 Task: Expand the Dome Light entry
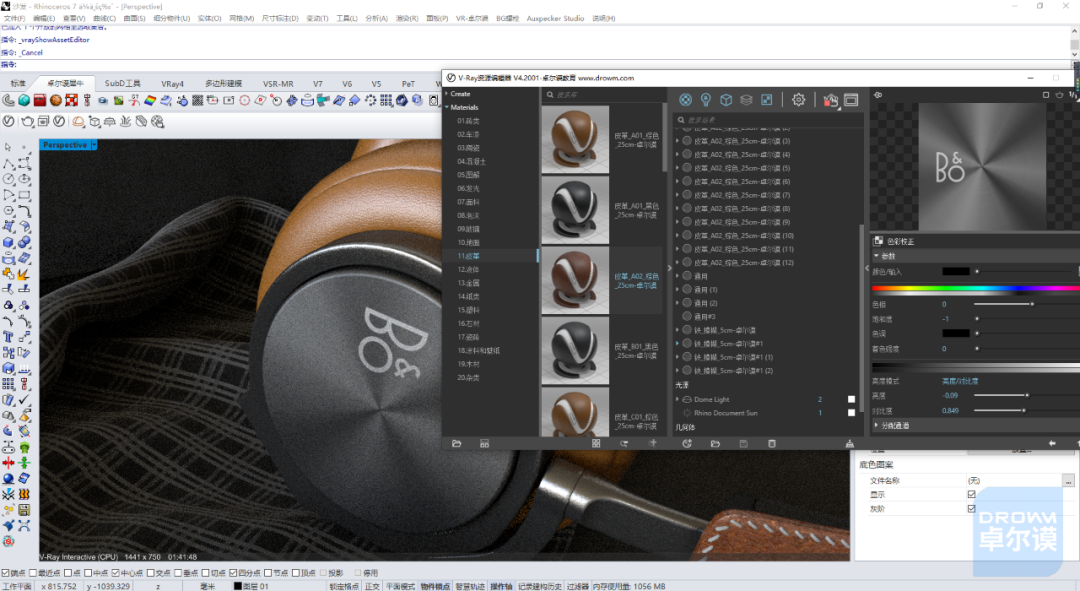click(x=677, y=400)
